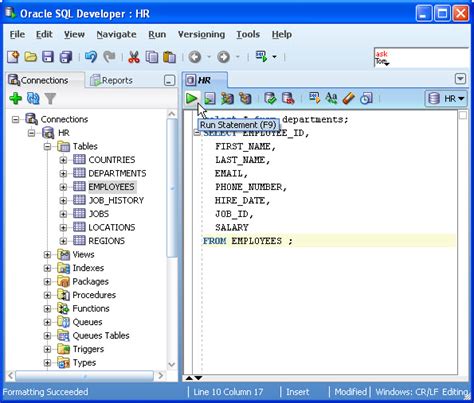Switch to the Reports tab
Image resolution: width=474 pixels, height=403 pixels.
[x=112, y=80]
